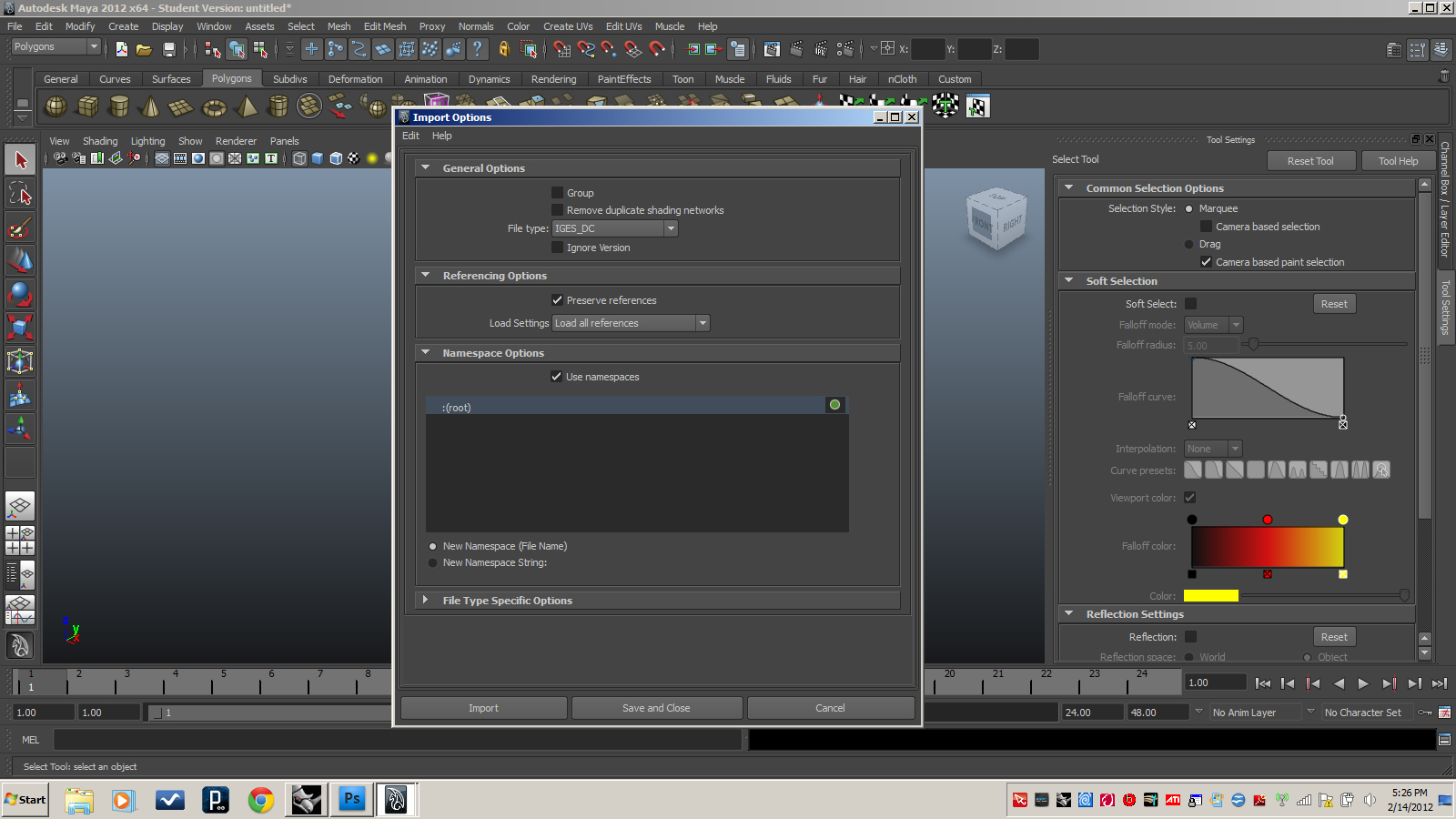Open the Load Settings dropdown
The image size is (1456, 819).
coord(702,323)
